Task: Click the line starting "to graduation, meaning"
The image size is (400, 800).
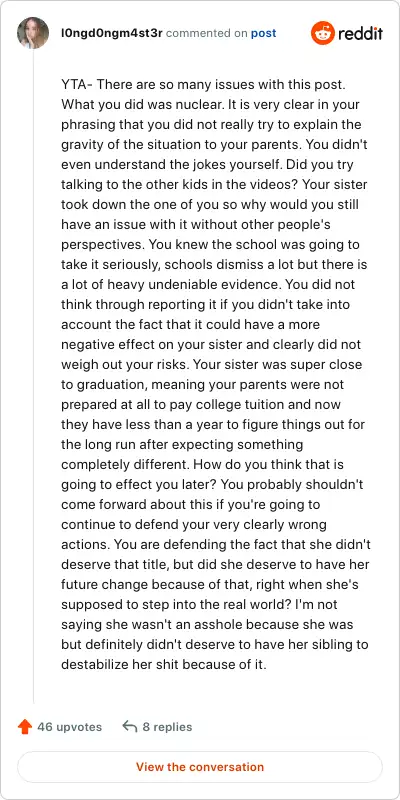Action: coord(203,385)
